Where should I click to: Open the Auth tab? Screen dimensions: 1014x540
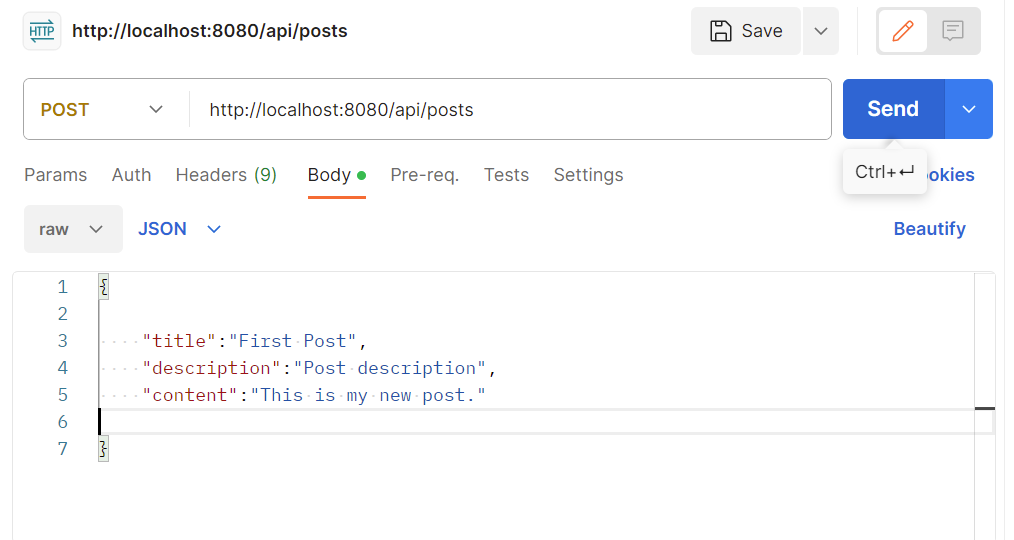(131, 175)
